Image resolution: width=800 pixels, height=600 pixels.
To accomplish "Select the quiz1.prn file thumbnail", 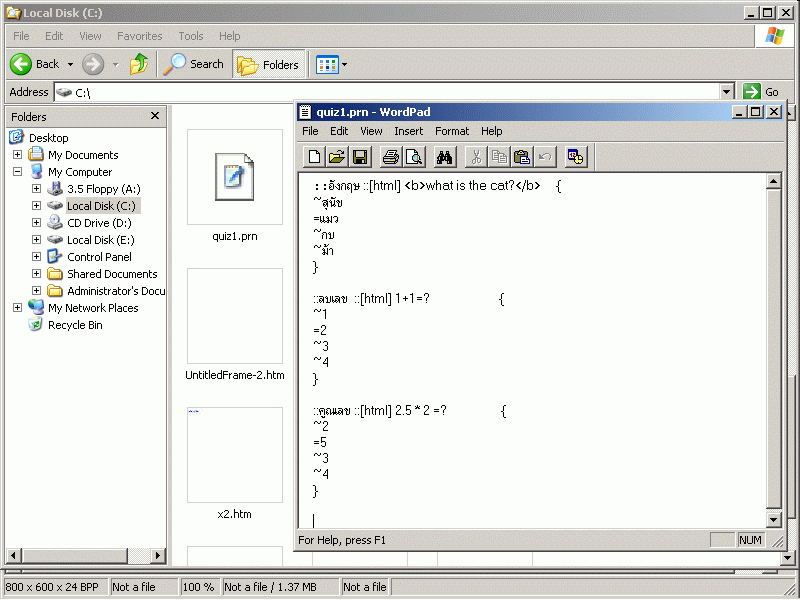I will click(235, 180).
